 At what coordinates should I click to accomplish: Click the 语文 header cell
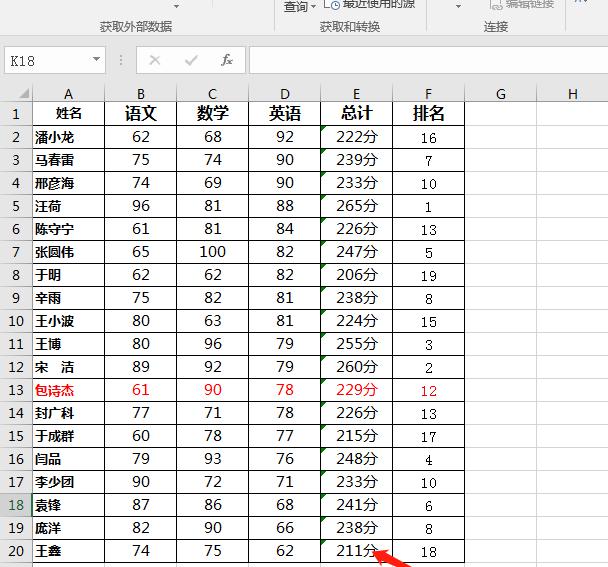pyautogui.click(x=141, y=114)
